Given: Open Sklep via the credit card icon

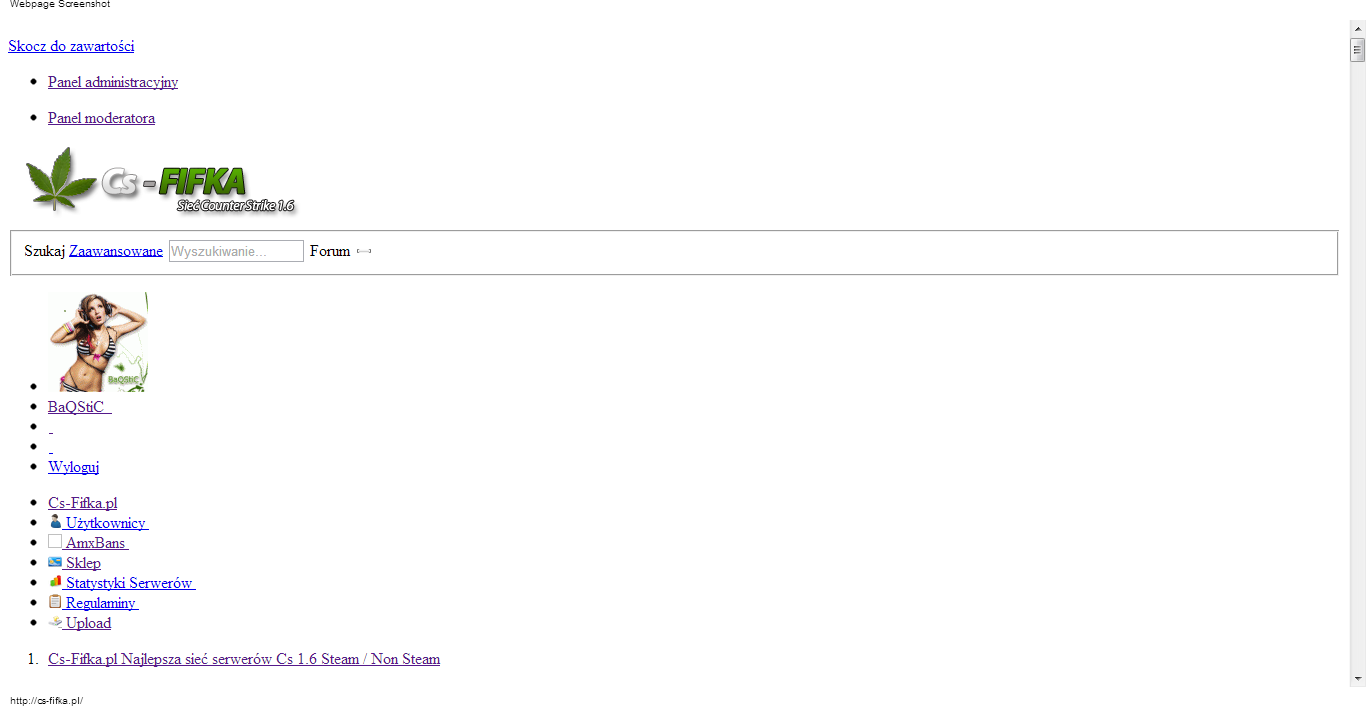Looking at the screenshot, I should (55, 561).
